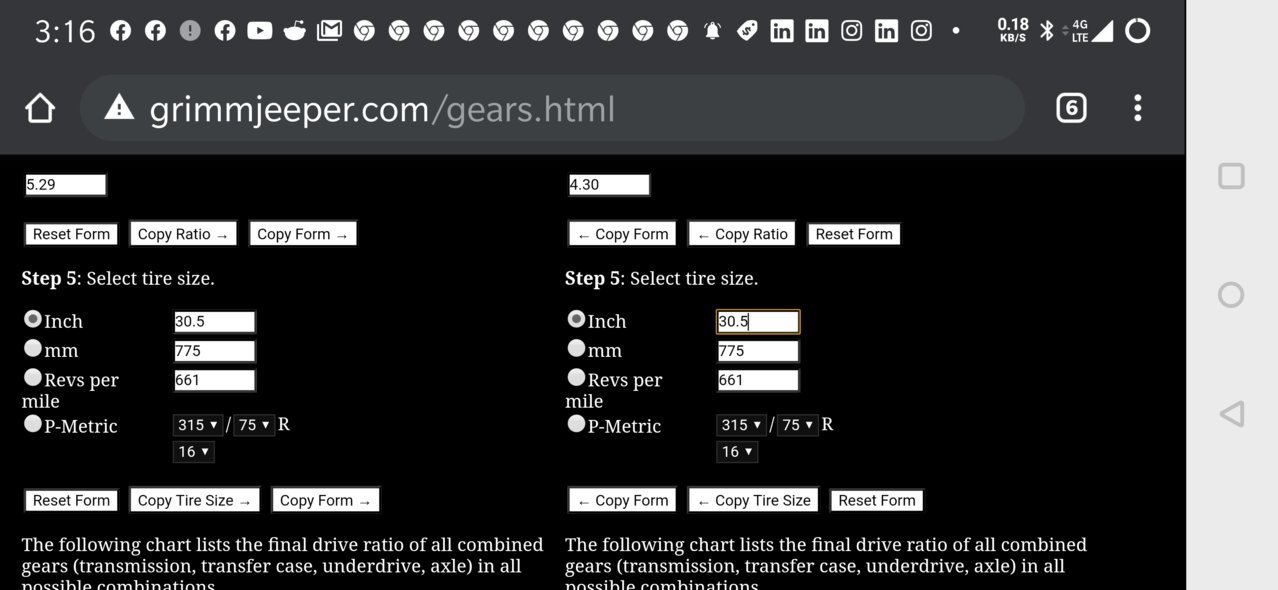Click ← Copy Tire Size button
Viewport: 1278px width, 590px height.
point(753,500)
